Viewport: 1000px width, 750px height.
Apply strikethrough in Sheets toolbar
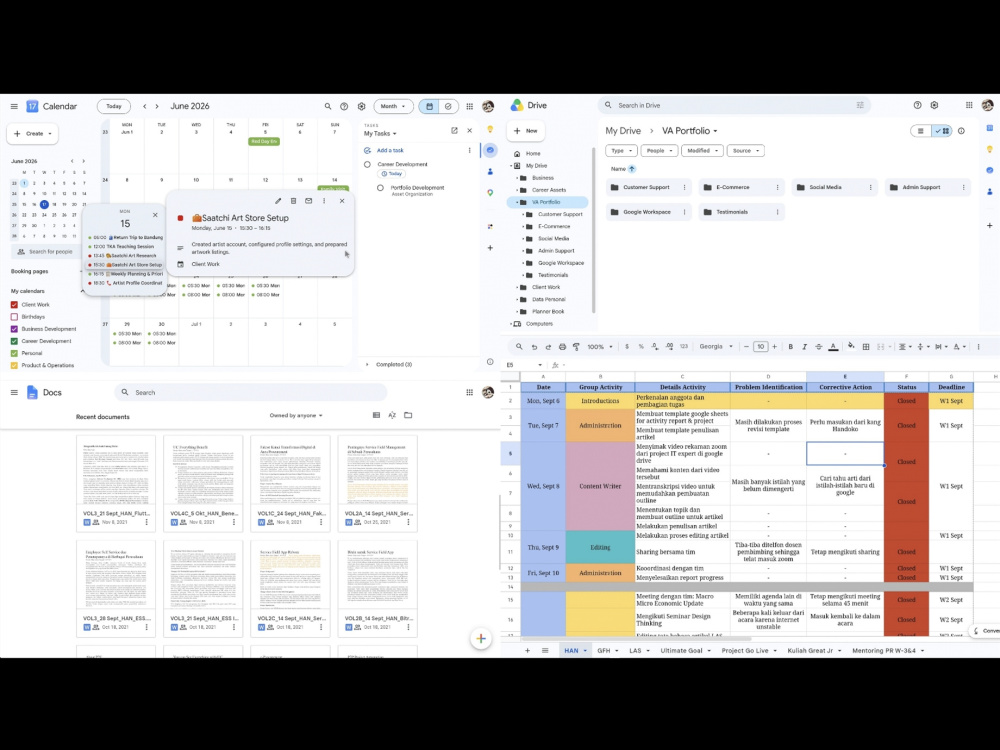[819, 347]
